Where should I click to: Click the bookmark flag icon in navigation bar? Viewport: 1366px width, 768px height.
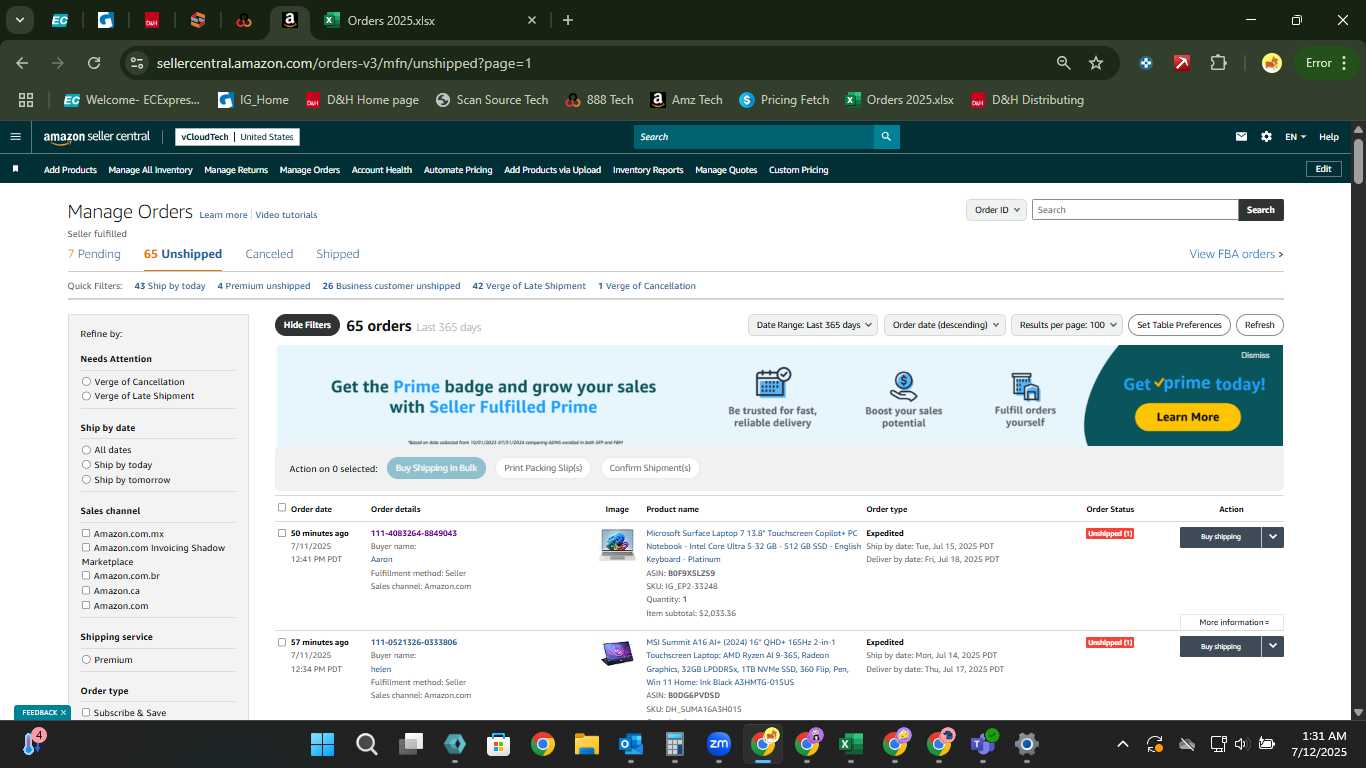pos(15,169)
